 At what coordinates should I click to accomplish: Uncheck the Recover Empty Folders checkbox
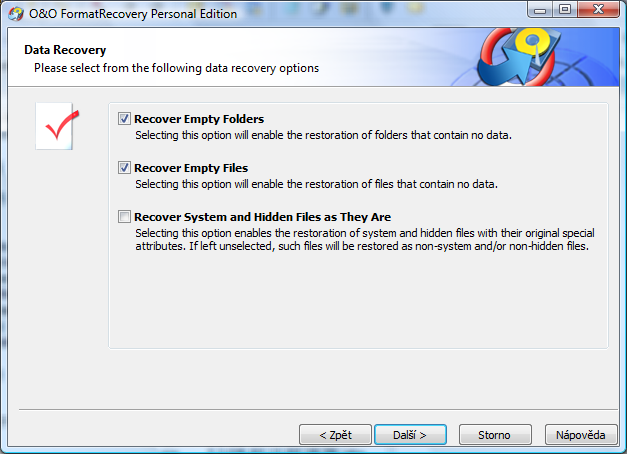point(124,119)
